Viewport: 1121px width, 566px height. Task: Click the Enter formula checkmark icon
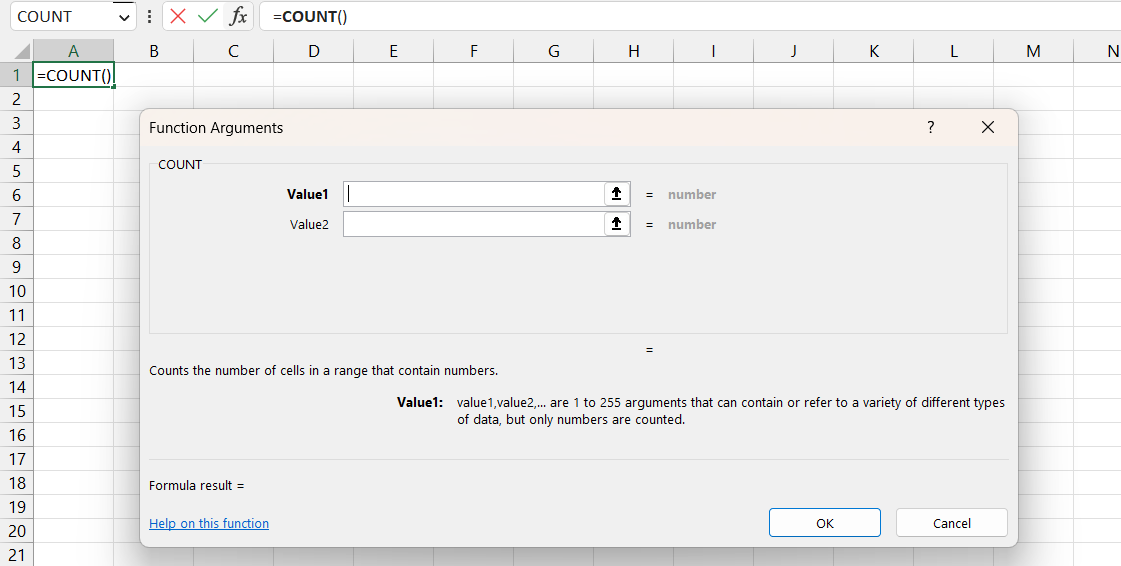tap(207, 16)
